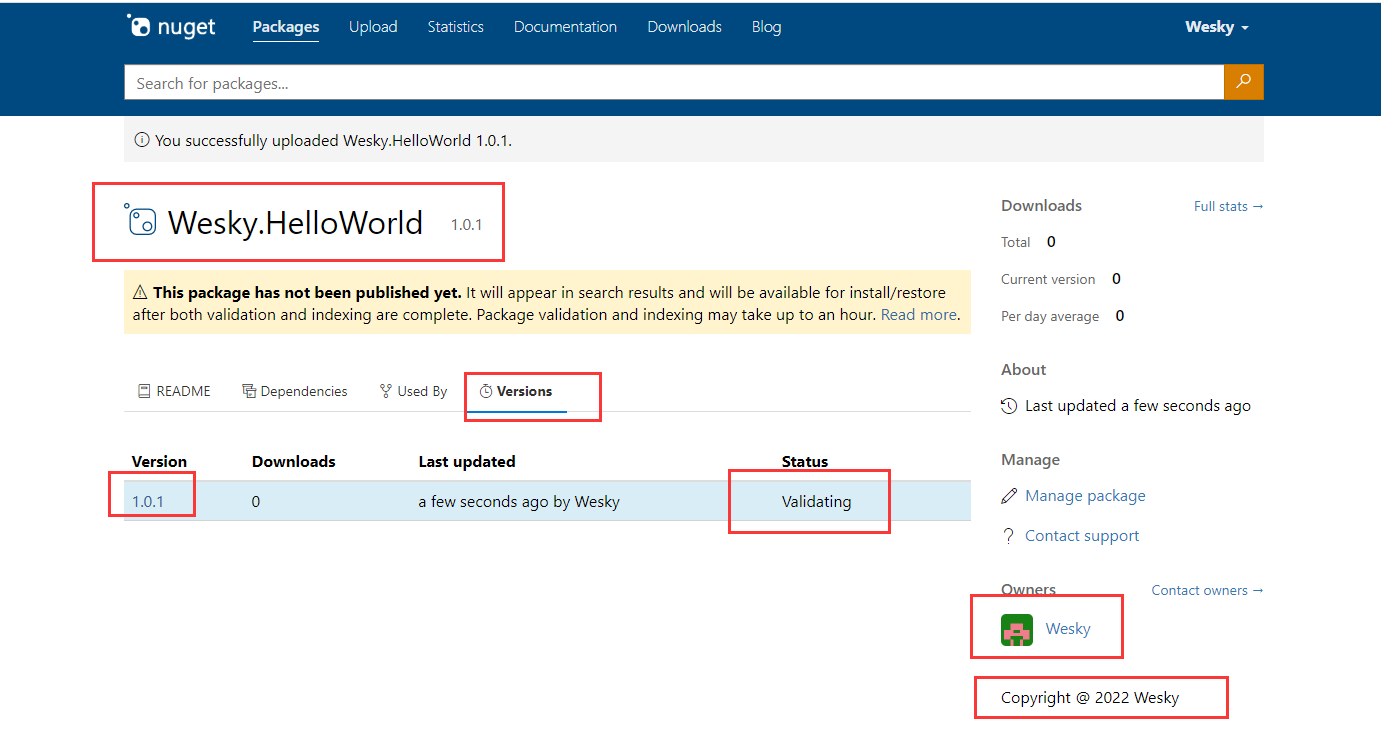1381x756 pixels.
Task: Open the Contact owners link
Action: (1207, 590)
